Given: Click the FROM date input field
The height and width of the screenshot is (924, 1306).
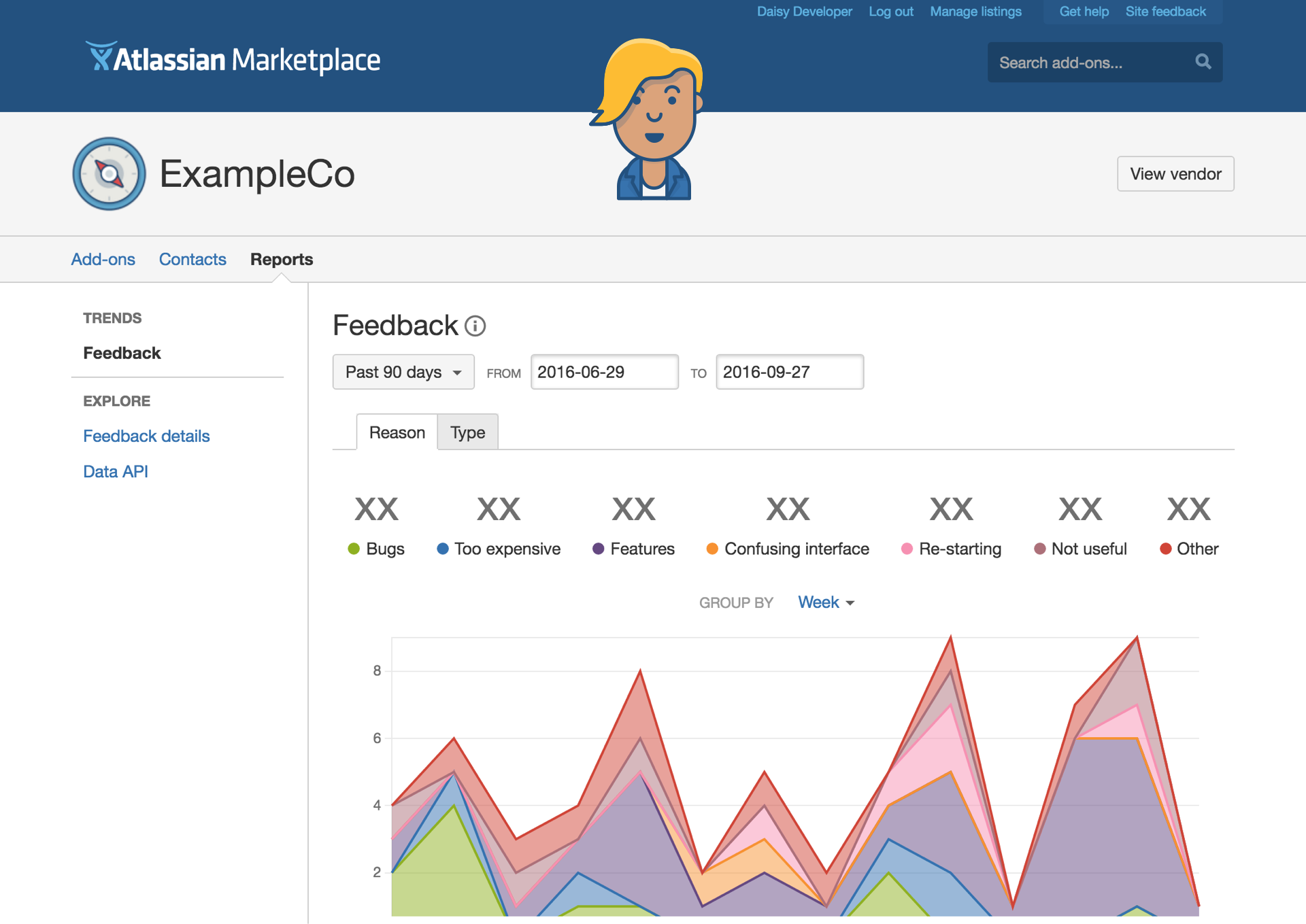Looking at the screenshot, I should point(604,372).
